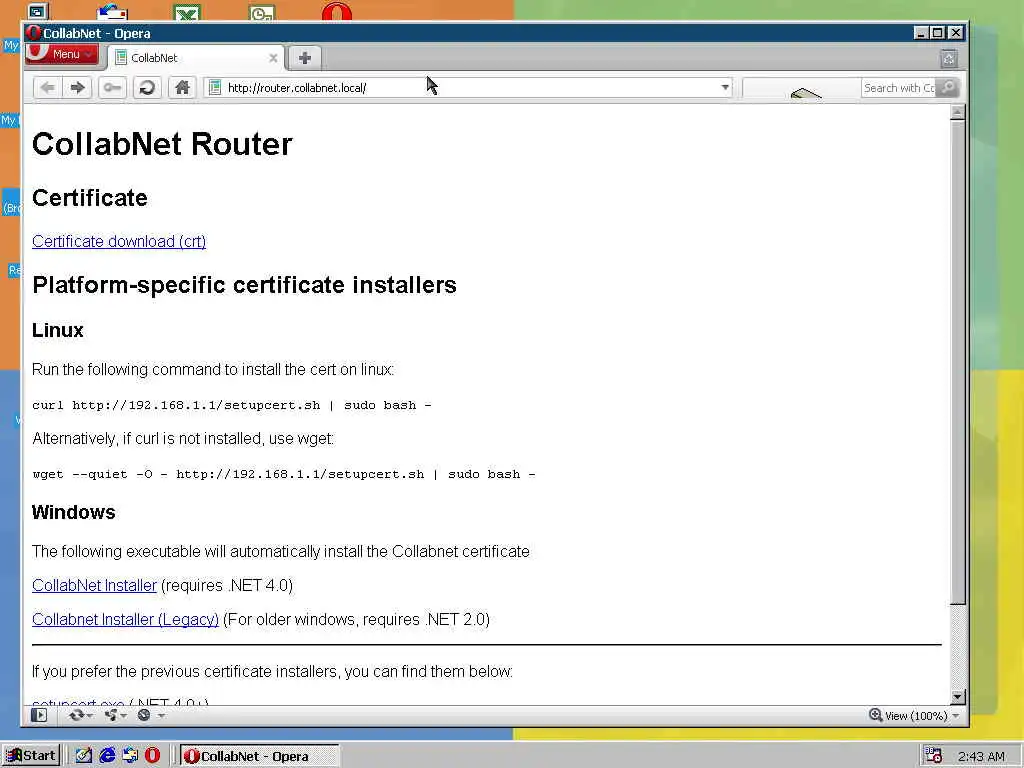1024x768 pixels.
Task: Focus the Search with field
Action: pyautogui.click(x=898, y=88)
